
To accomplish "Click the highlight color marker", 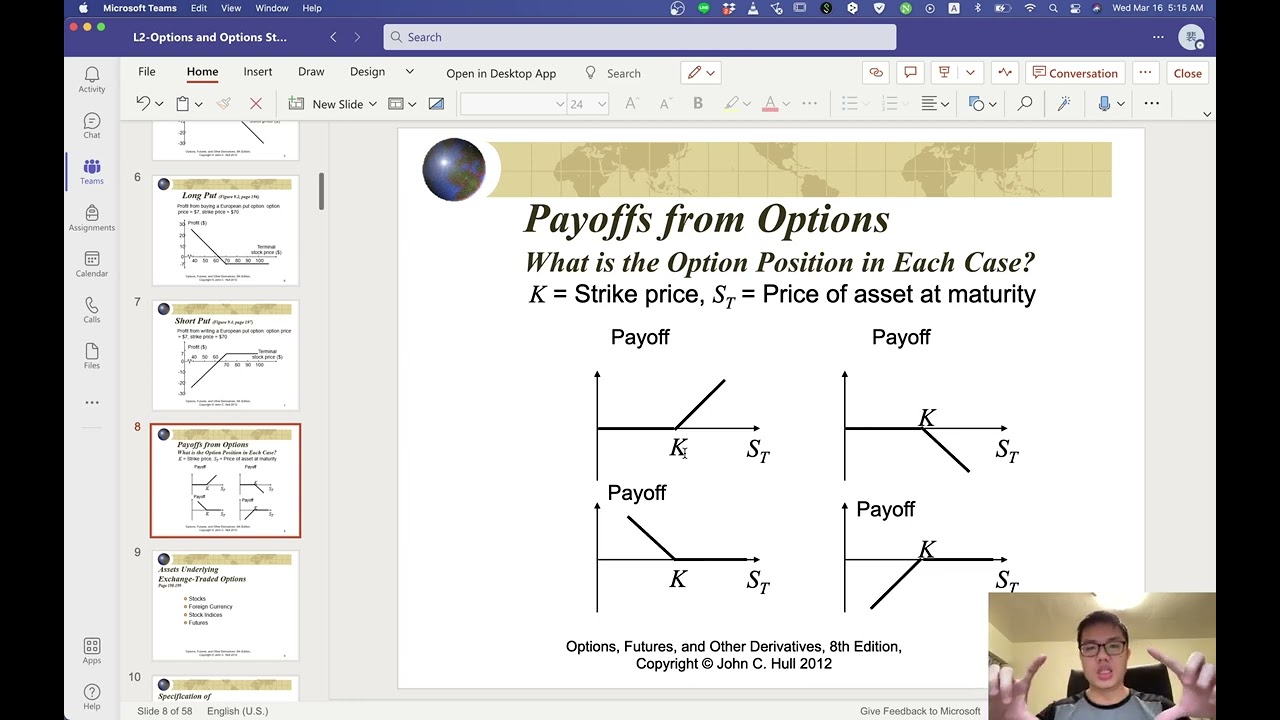I will (x=732, y=103).
